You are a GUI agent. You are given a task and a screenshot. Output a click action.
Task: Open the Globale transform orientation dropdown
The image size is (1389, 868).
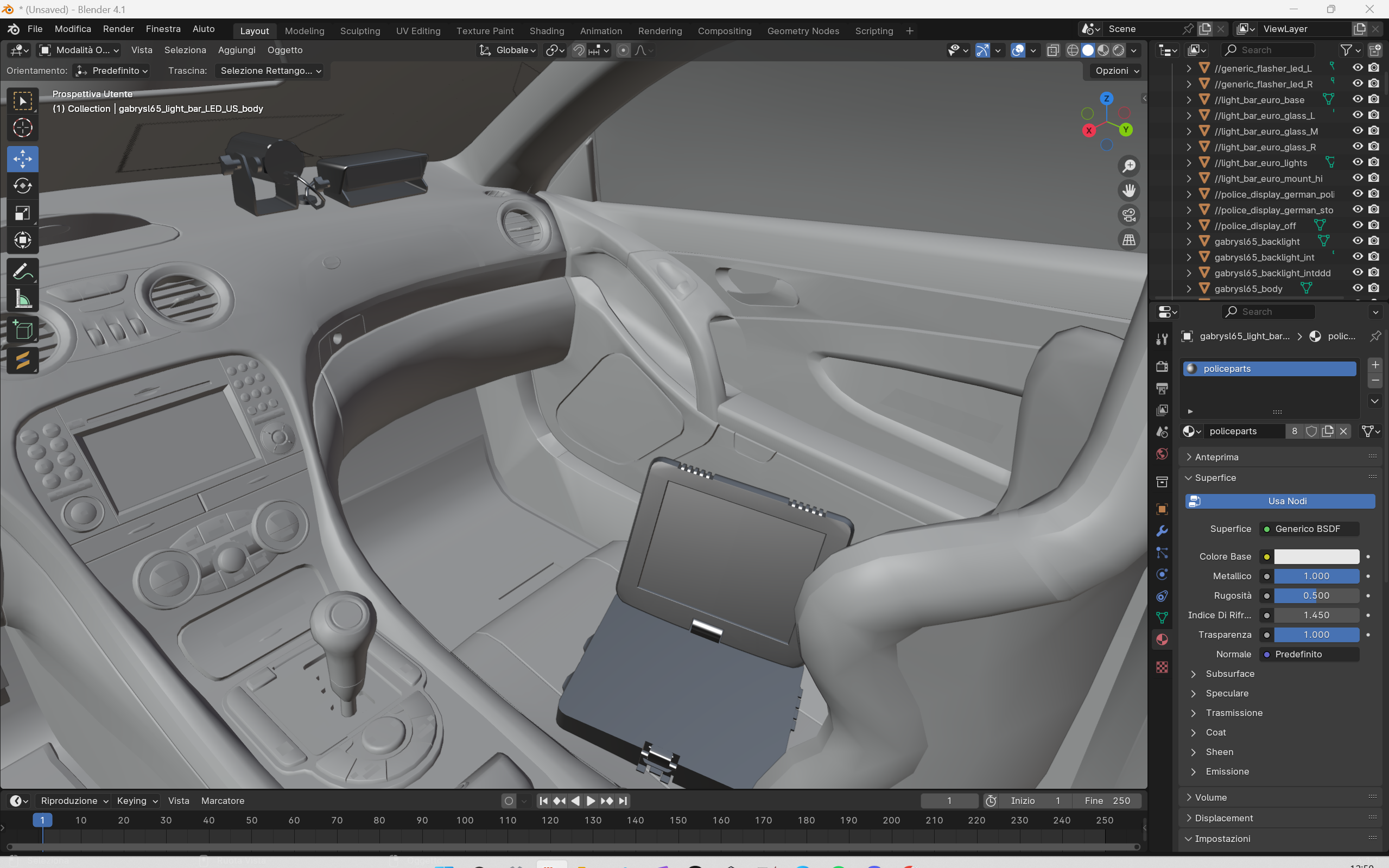point(509,50)
